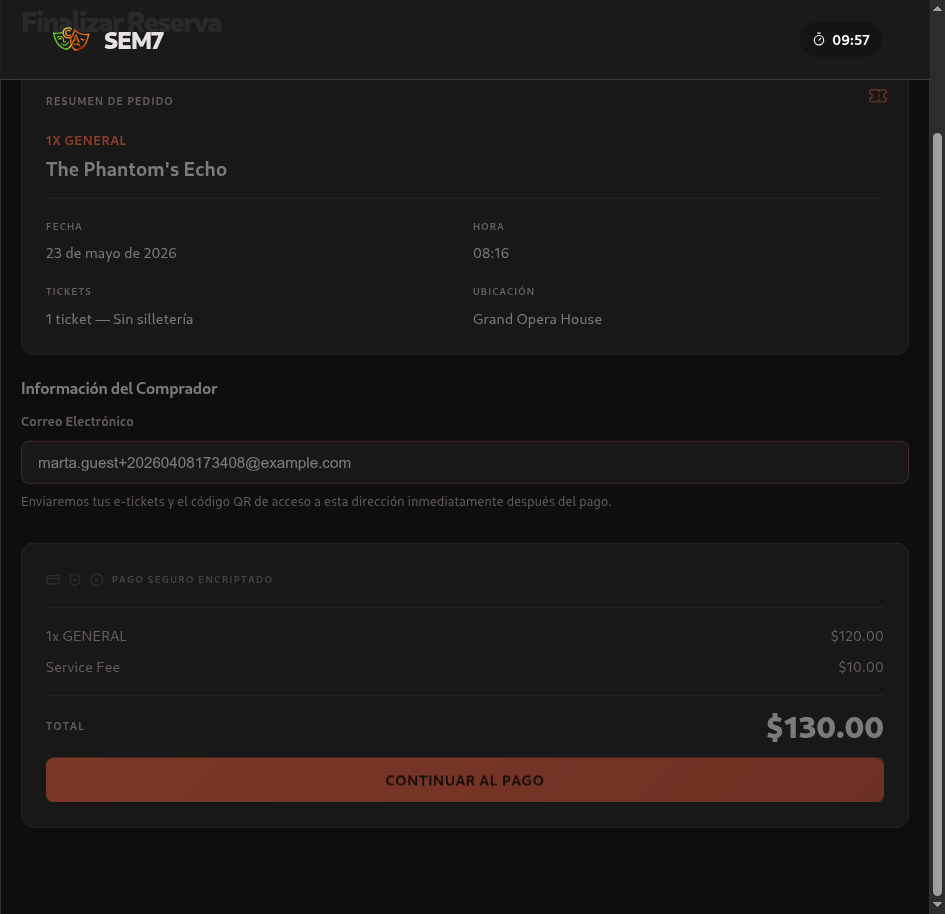This screenshot has height=914, width=945.
Task: Click the Pago Seguro Encriptado label
Action: point(192,580)
